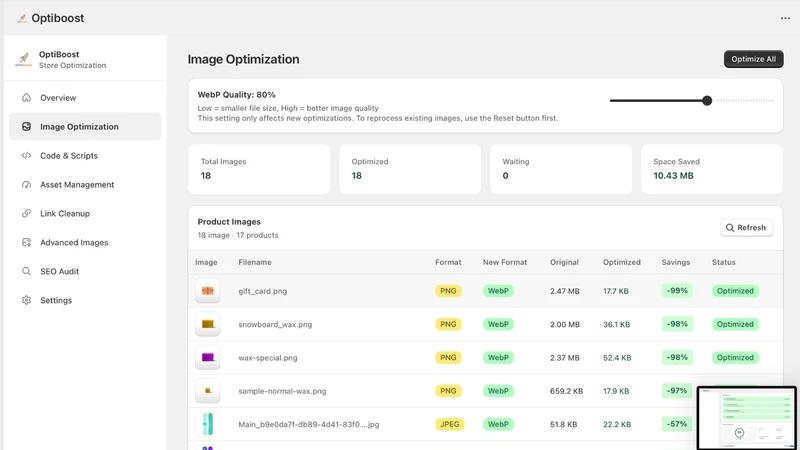Click the filename snowboard_wax.png
The width and height of the screenshot is (800, 450).
coord(275,324)
